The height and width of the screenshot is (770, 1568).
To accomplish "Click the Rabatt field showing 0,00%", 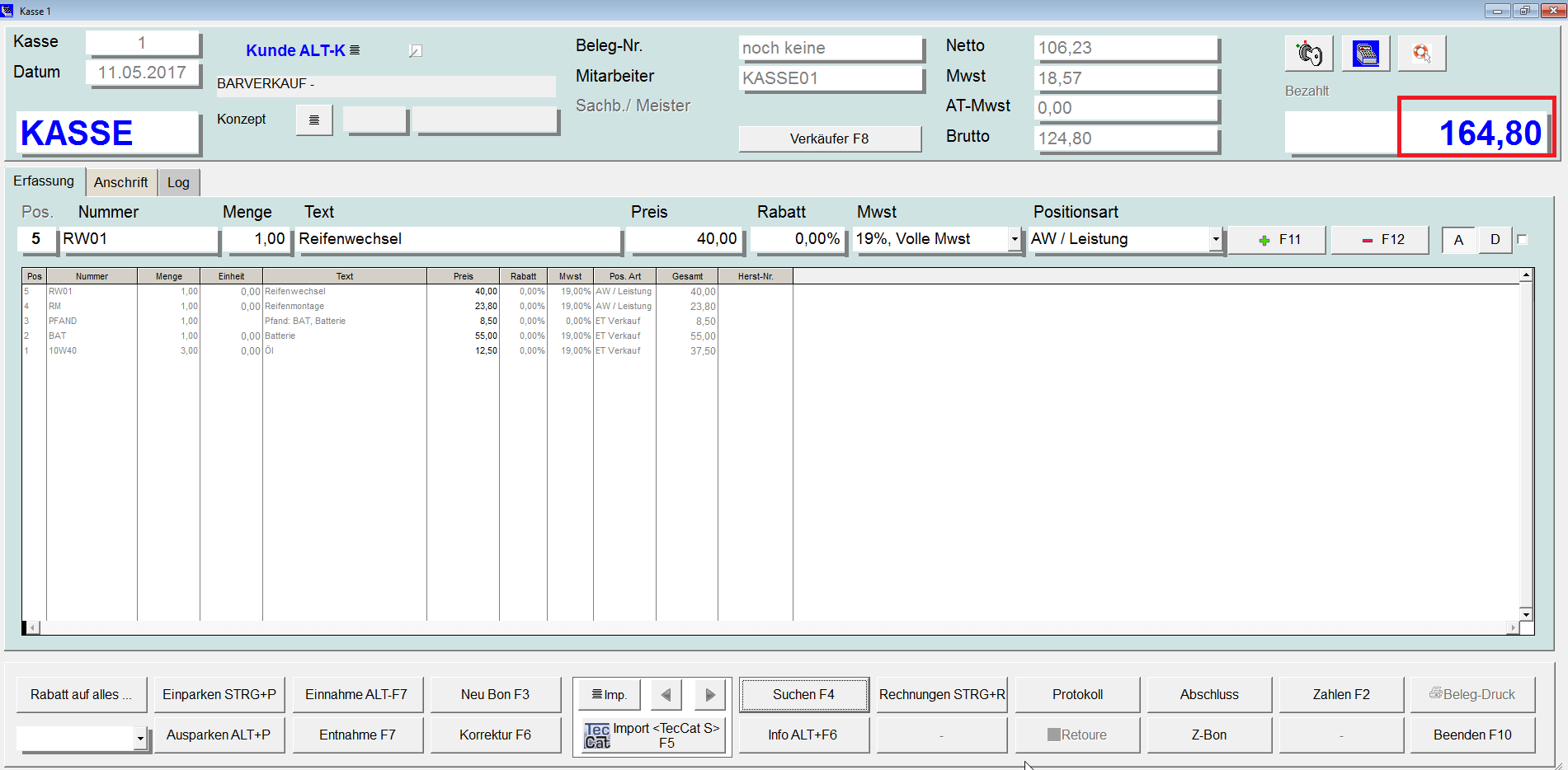I will pyautogui.click(x=798, y=240).
